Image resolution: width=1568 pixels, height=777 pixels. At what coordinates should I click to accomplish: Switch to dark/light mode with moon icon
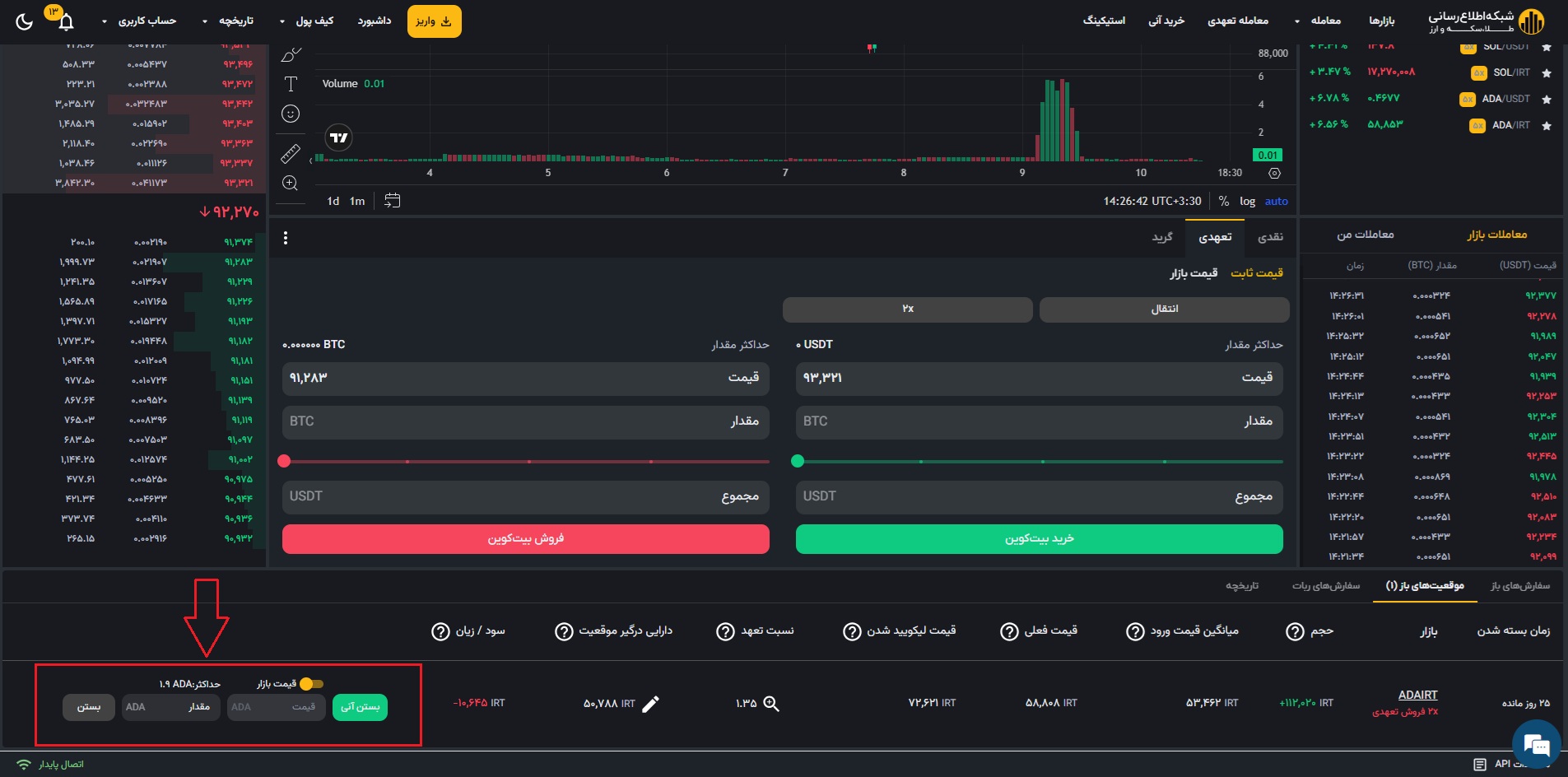[x=25, y=21]
